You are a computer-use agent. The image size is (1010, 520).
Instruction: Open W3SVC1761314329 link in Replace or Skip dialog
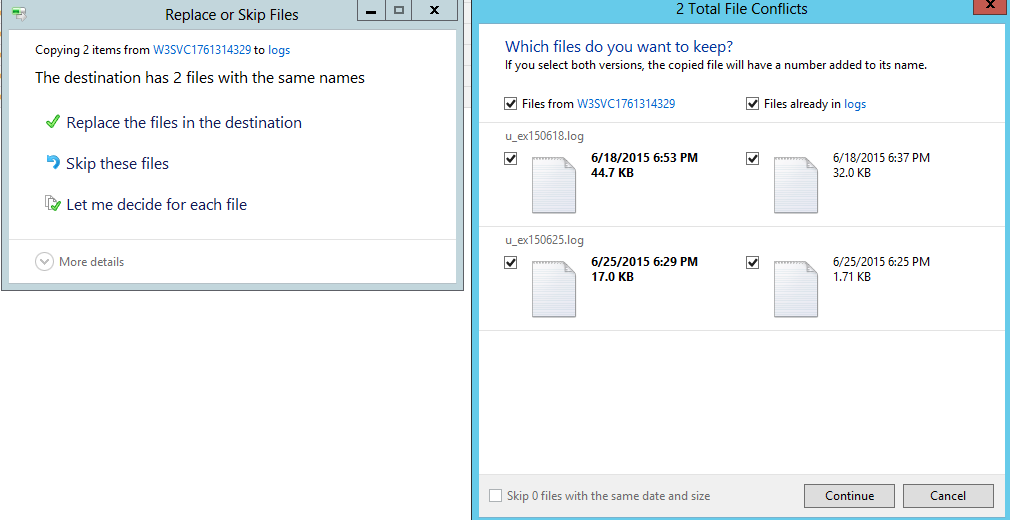(202, 50)
